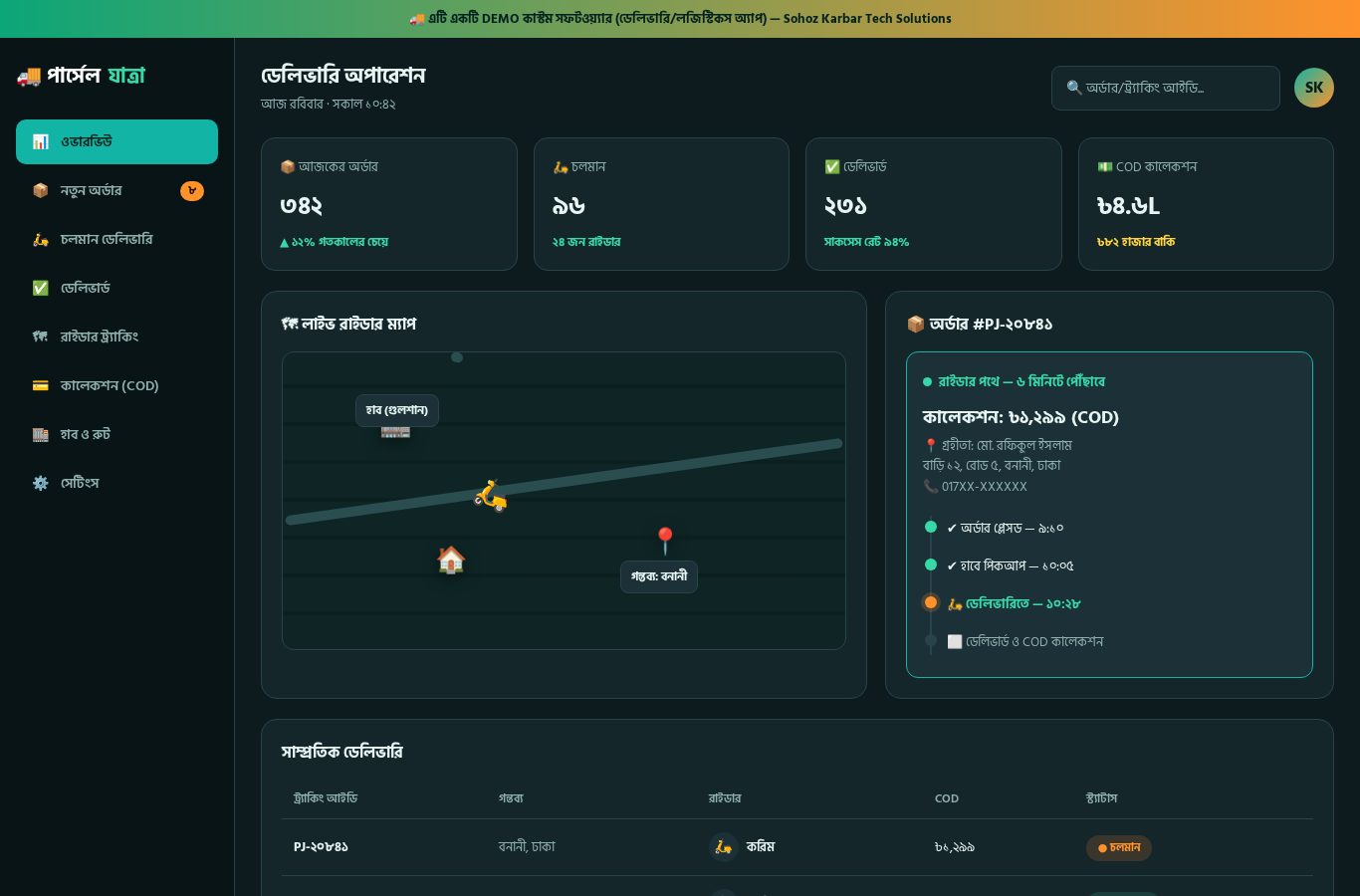This screenshot has height=896, width=1360.
Task: Click the গন্তব্য column header
Action: [x=511, y=798]
